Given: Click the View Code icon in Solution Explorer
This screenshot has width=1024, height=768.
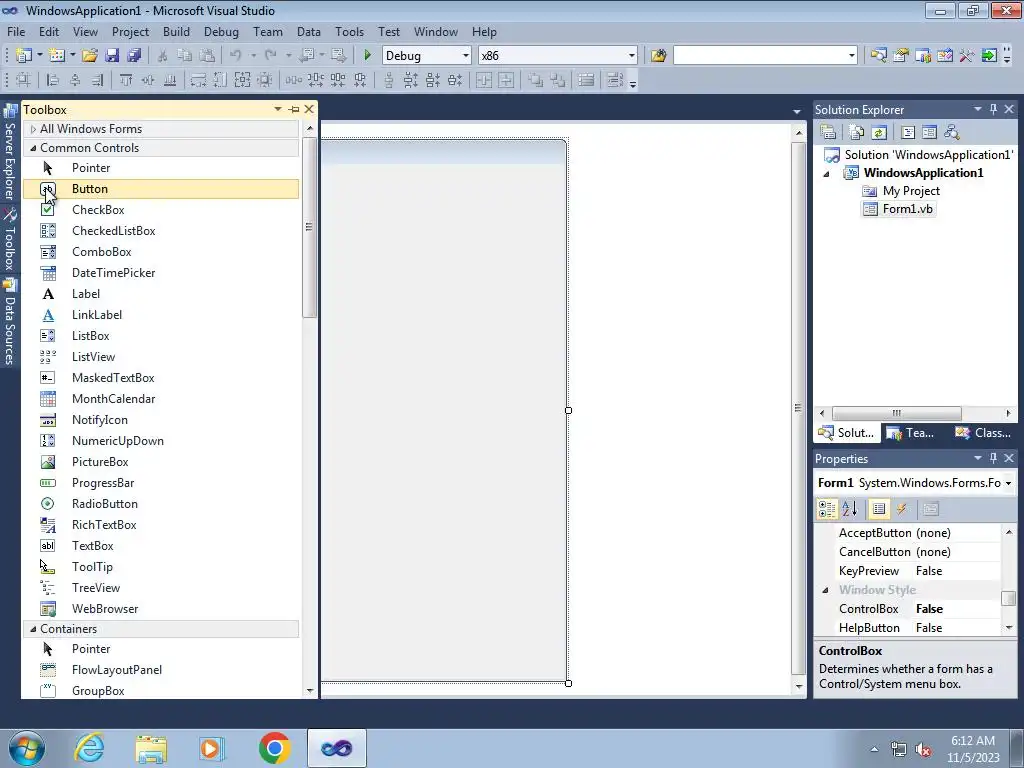Looking at the screenshot, I should point(908,133).
